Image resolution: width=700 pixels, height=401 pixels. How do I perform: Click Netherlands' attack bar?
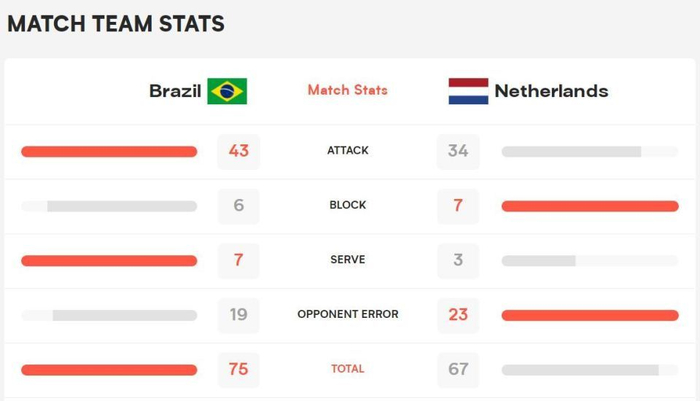click(x=589, y=152)
